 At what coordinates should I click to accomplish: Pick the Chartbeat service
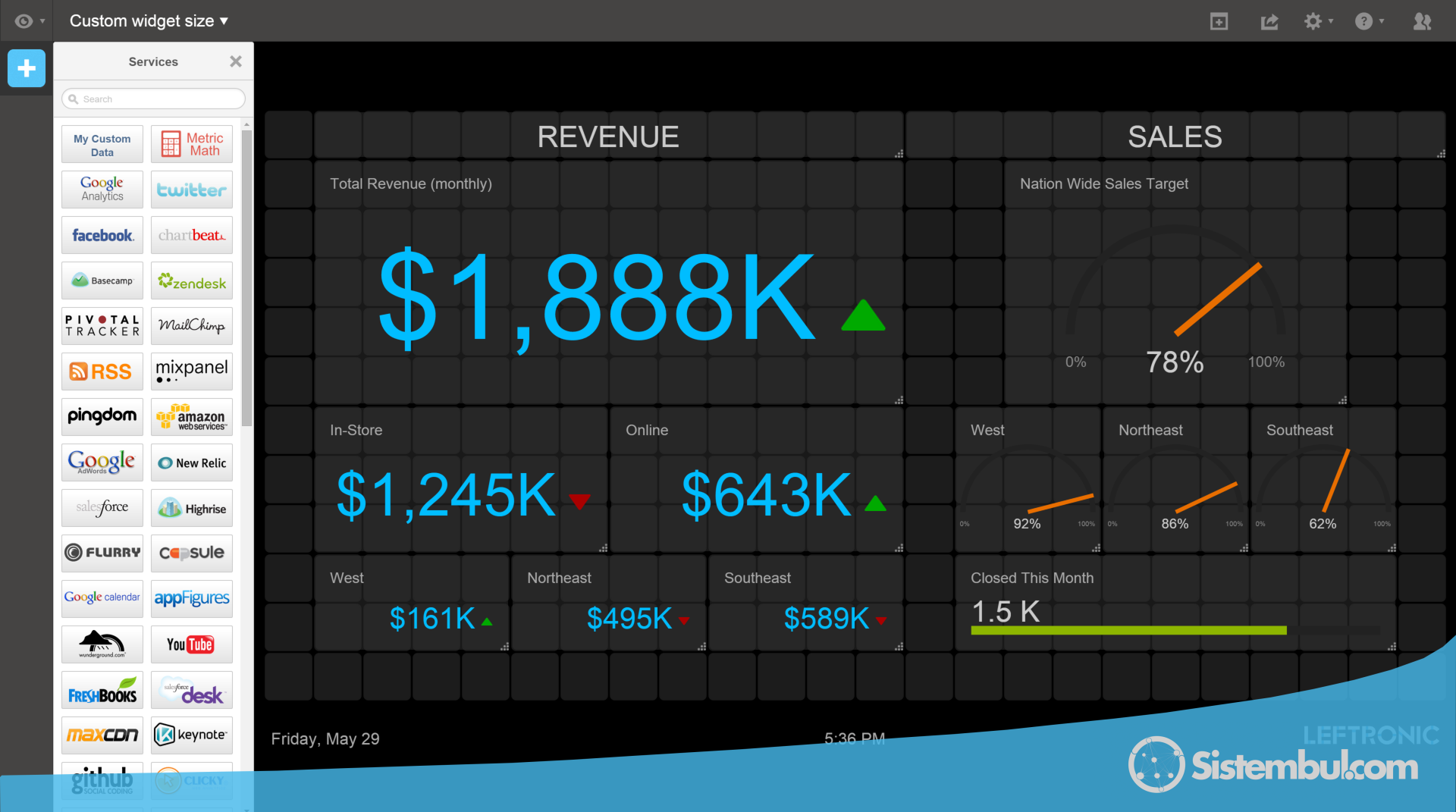(192, 235)
